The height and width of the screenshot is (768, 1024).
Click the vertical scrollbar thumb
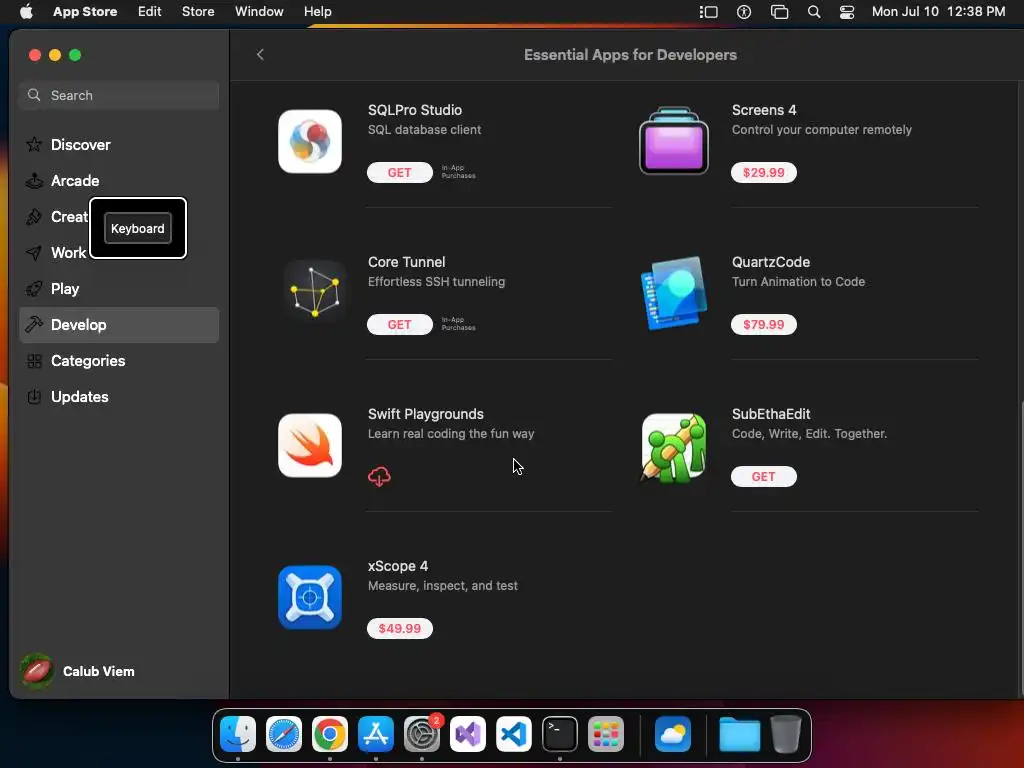point(1020,549)
